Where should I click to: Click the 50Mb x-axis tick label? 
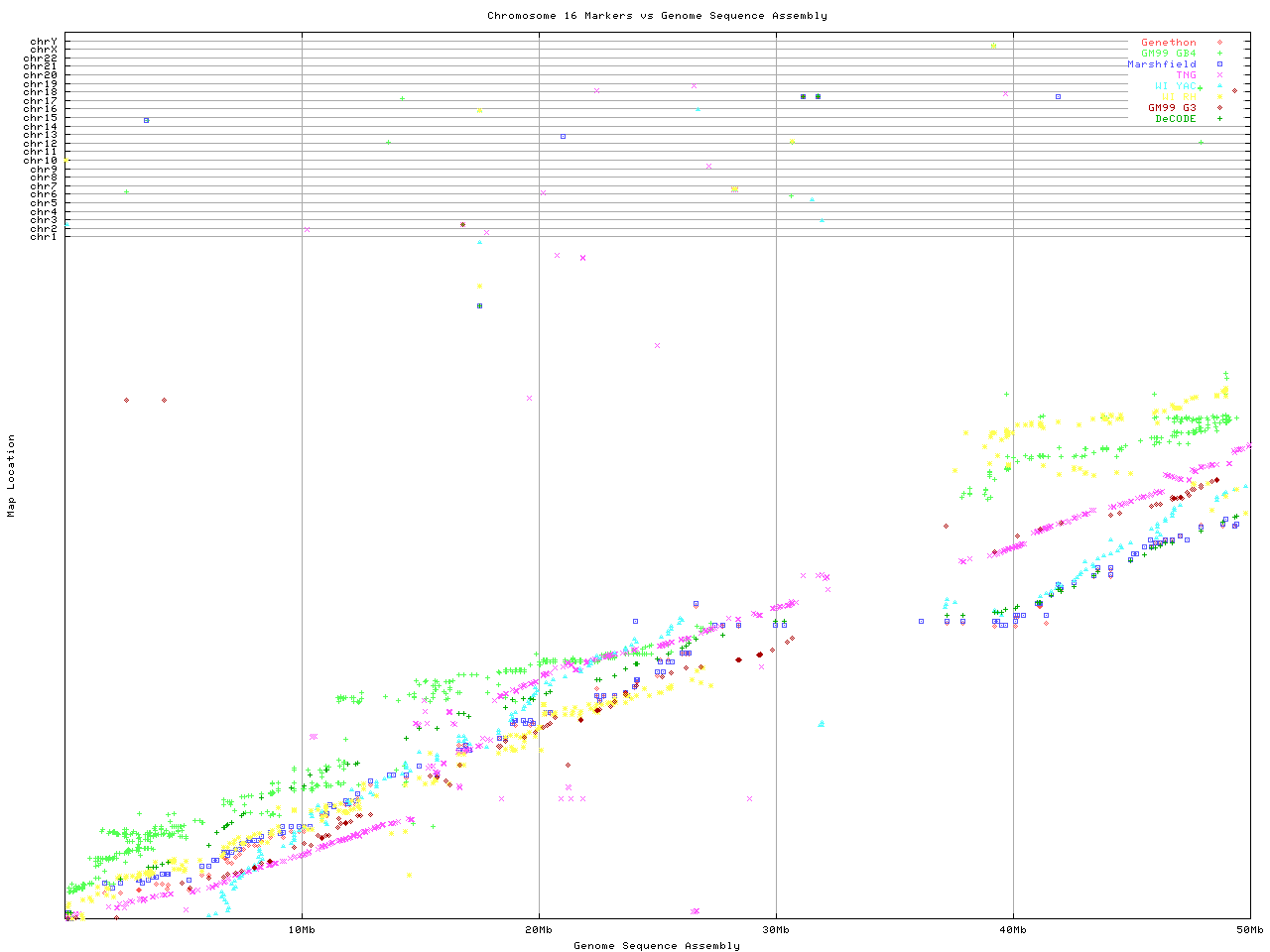[1249, 930]
